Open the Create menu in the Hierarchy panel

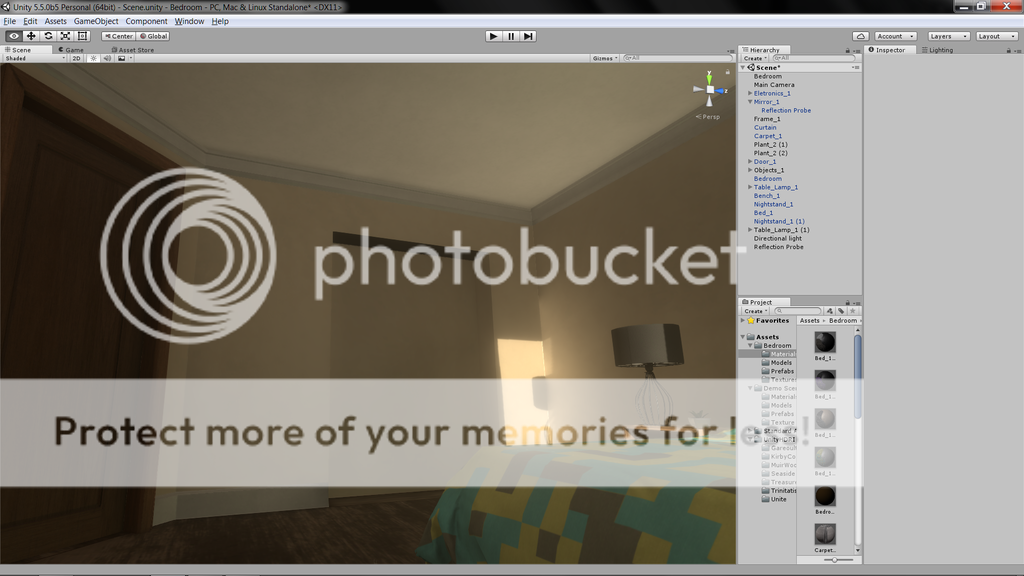(x=756, y=58)
